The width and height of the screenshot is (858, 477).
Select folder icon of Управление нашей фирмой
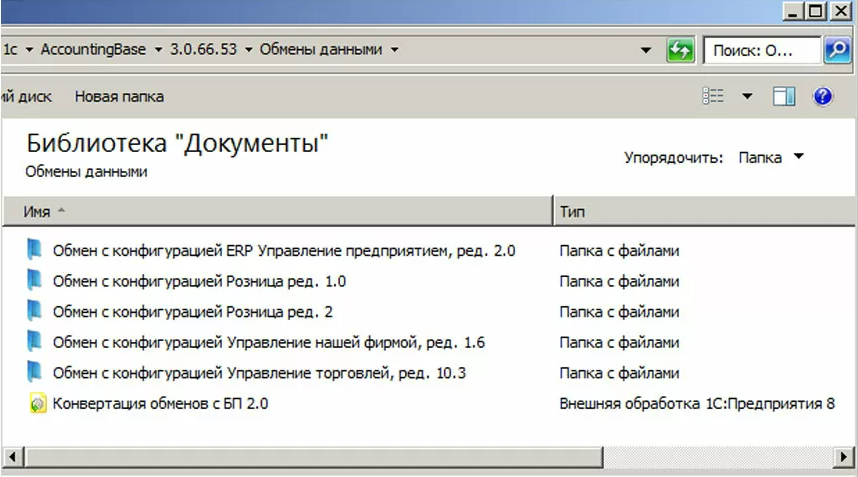coord(34,341)
